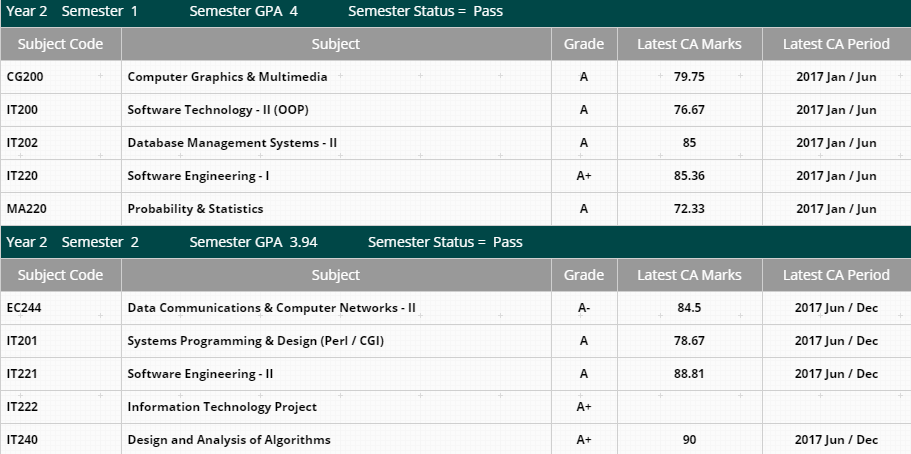Click Latest CA Marks header in Semester 2
The height and width of the screenshot is (454, 911).
(x=690, y=275)
